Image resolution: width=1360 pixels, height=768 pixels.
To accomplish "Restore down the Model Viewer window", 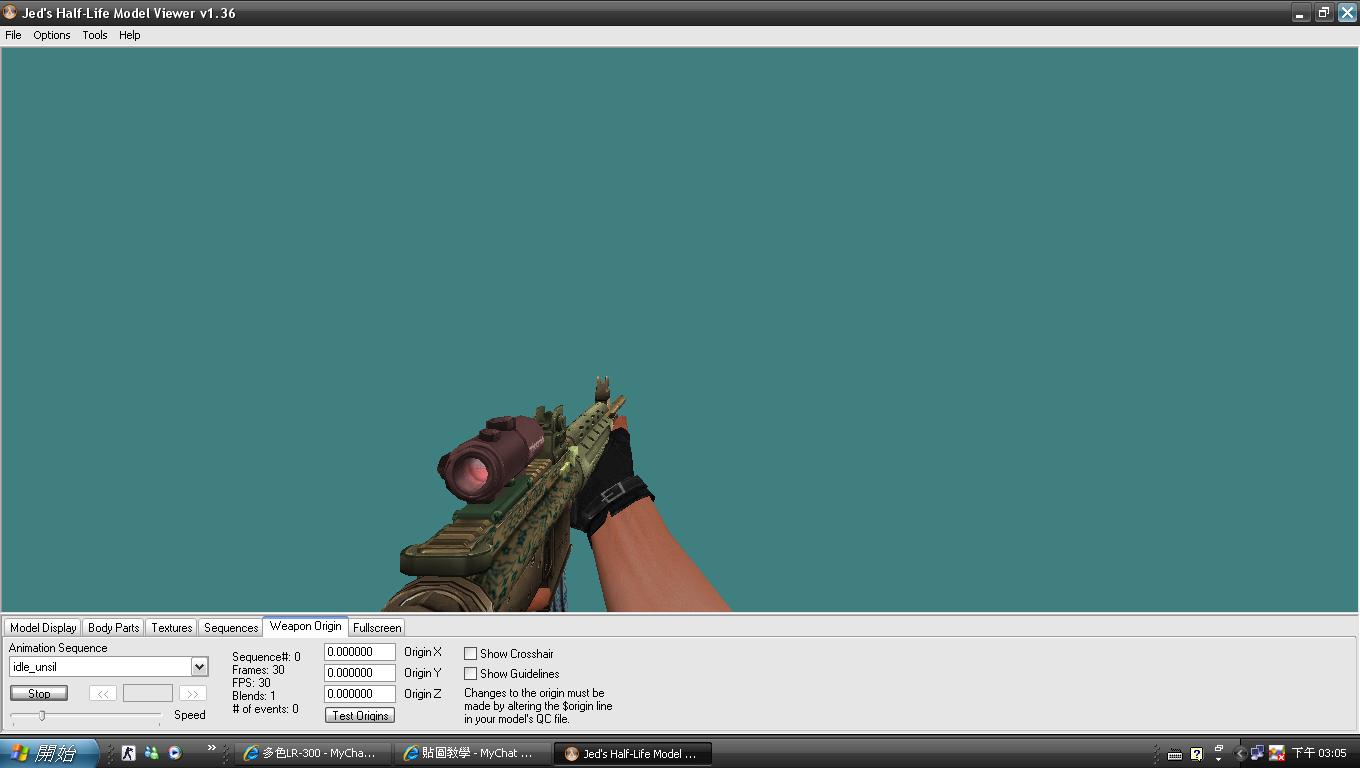I will [x=1323, y=13].
